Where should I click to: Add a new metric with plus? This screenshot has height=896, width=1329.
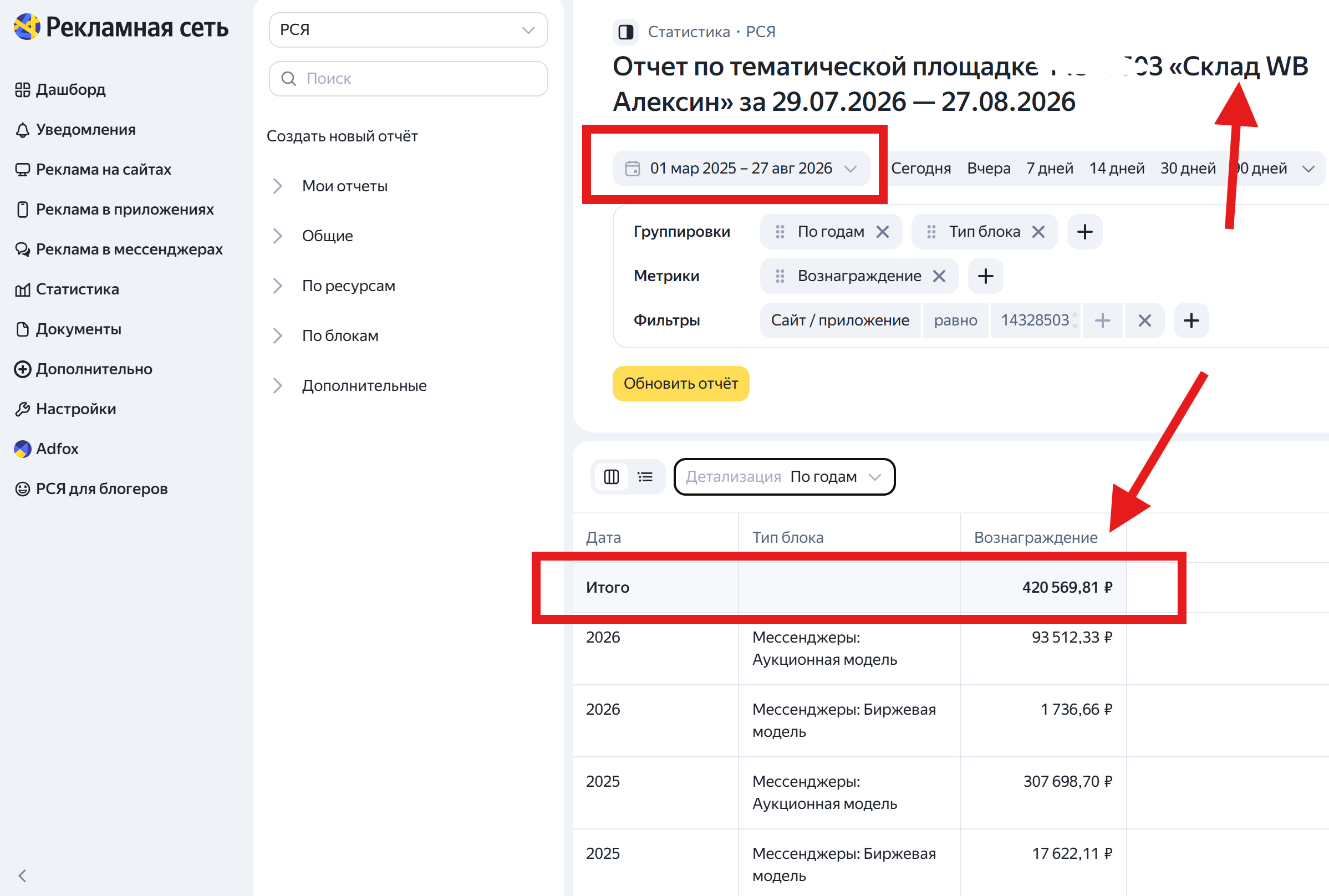986,277
